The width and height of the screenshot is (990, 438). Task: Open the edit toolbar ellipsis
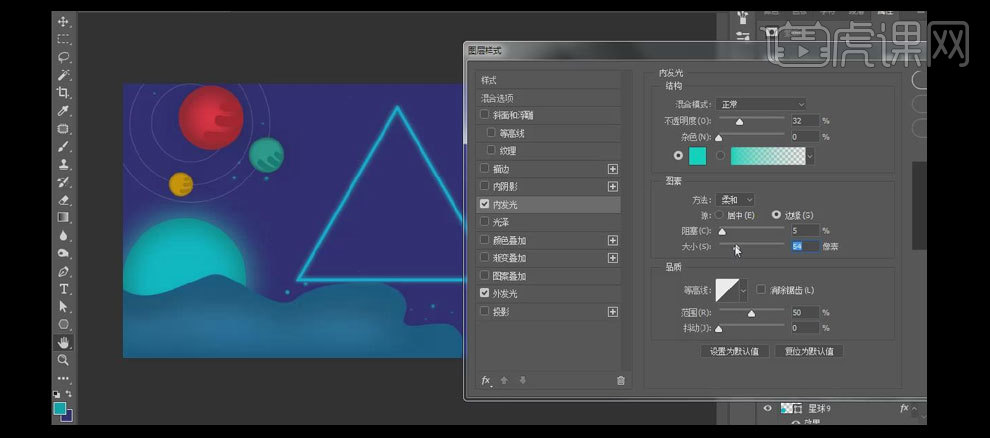[63, 378]
